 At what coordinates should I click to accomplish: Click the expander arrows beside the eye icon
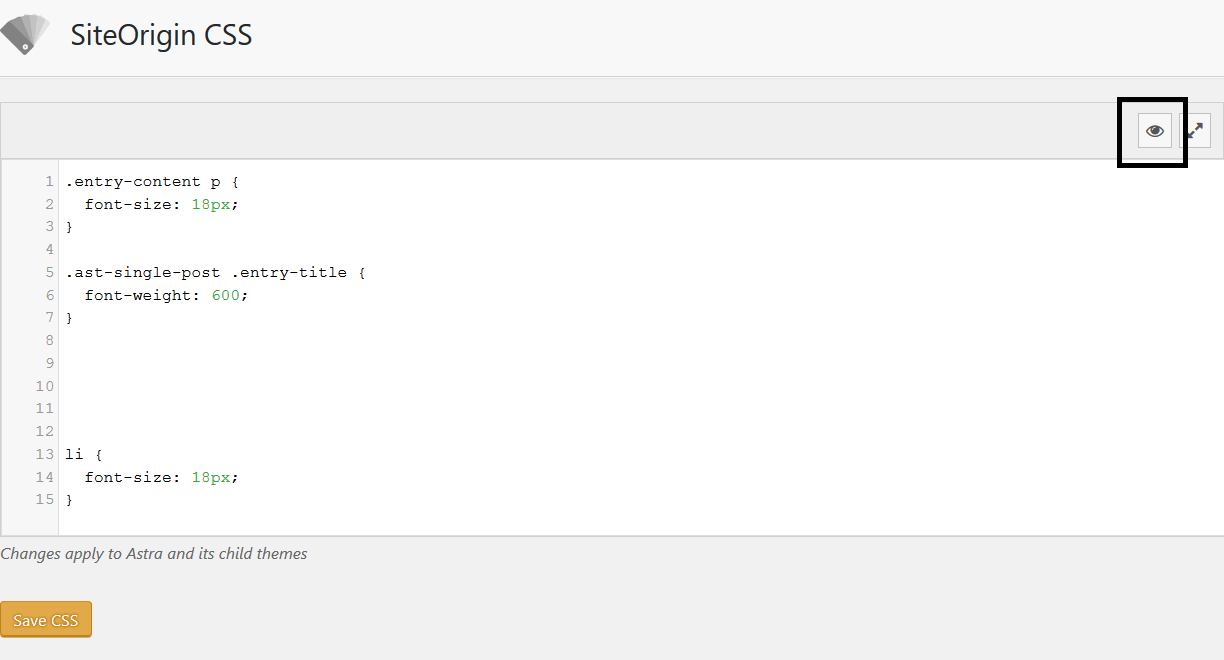(x=1196, y=130)
